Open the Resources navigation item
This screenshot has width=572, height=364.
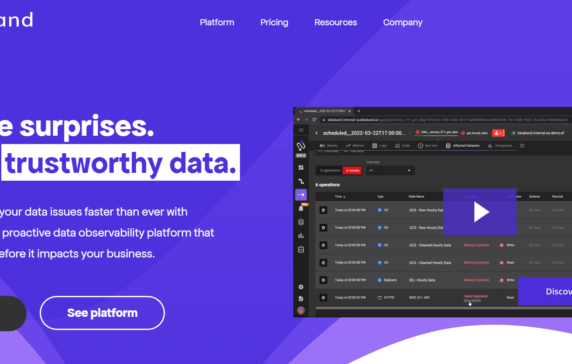[x=336, y=23]
